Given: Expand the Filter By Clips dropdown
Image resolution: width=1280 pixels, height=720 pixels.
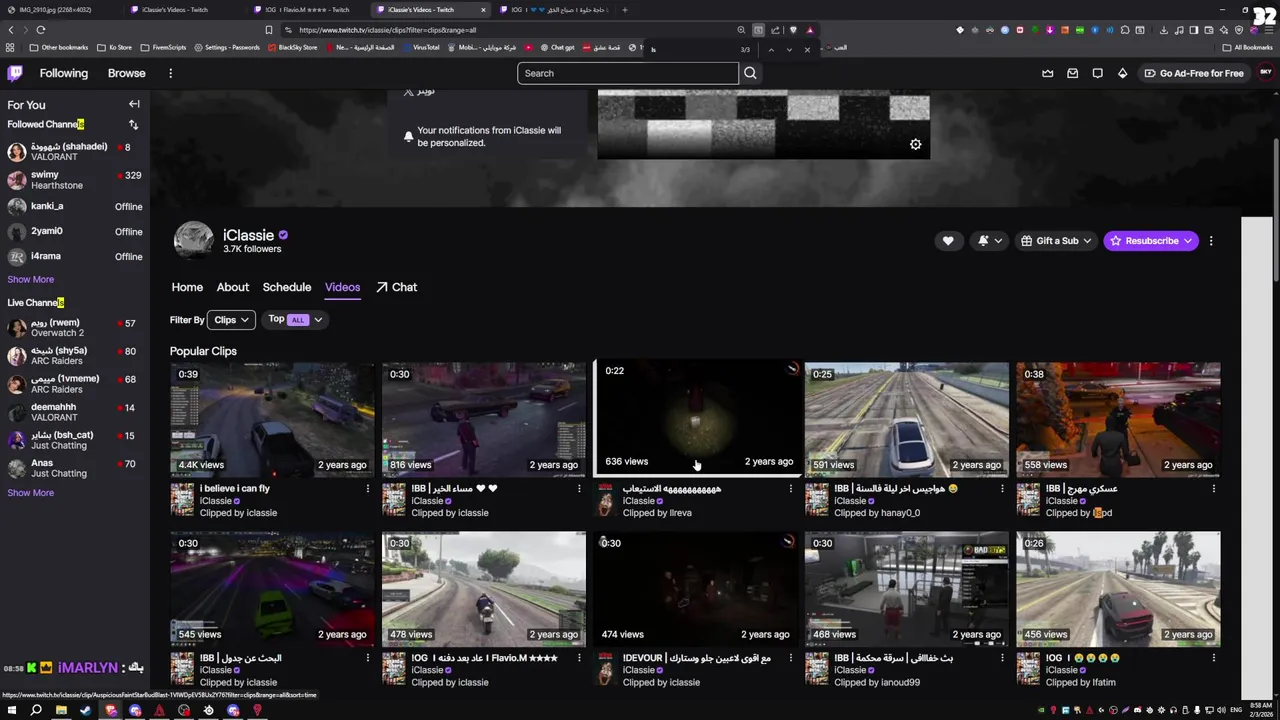Looking at the screenshot, I should (x=231, y=320).
